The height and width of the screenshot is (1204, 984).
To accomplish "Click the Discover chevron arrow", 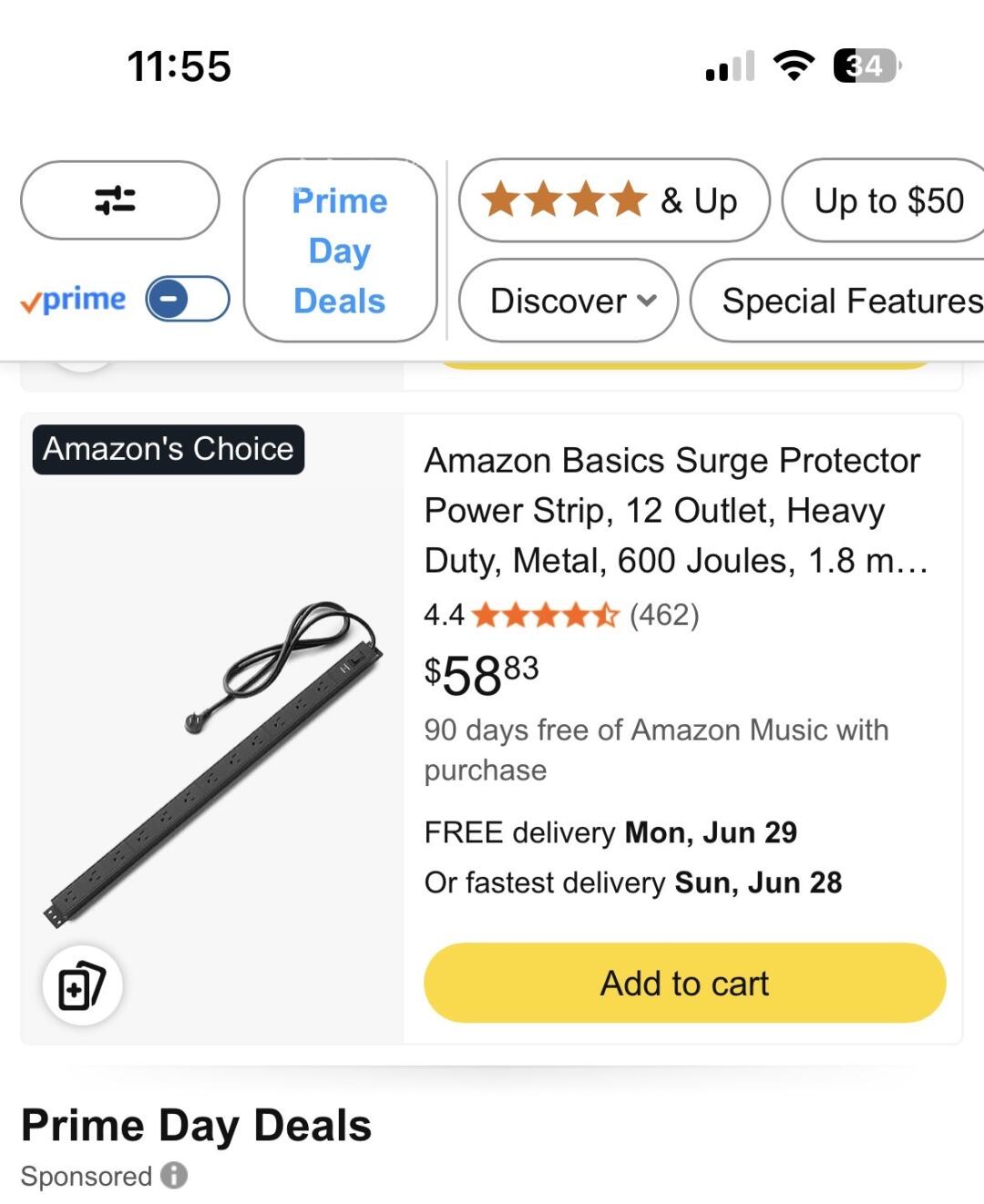I will (646, 301).
